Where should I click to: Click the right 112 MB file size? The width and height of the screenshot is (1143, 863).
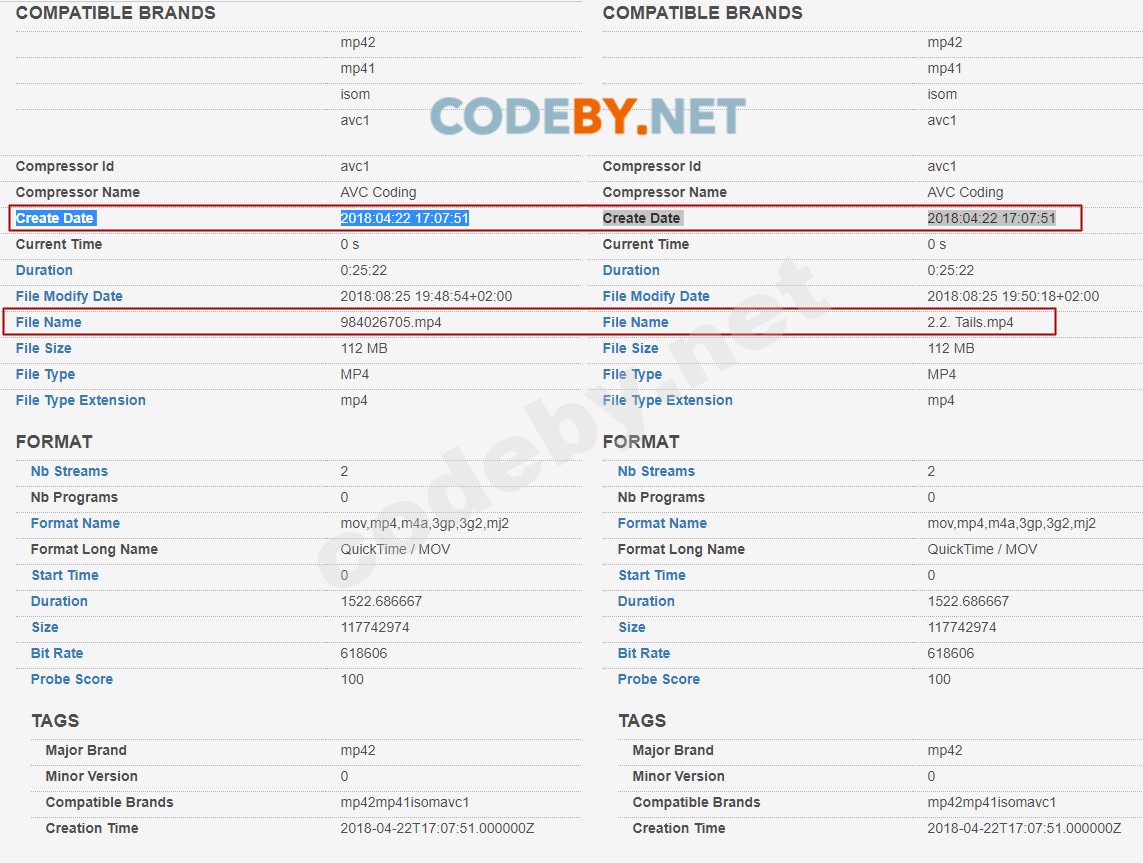click(x=951, y=348)
